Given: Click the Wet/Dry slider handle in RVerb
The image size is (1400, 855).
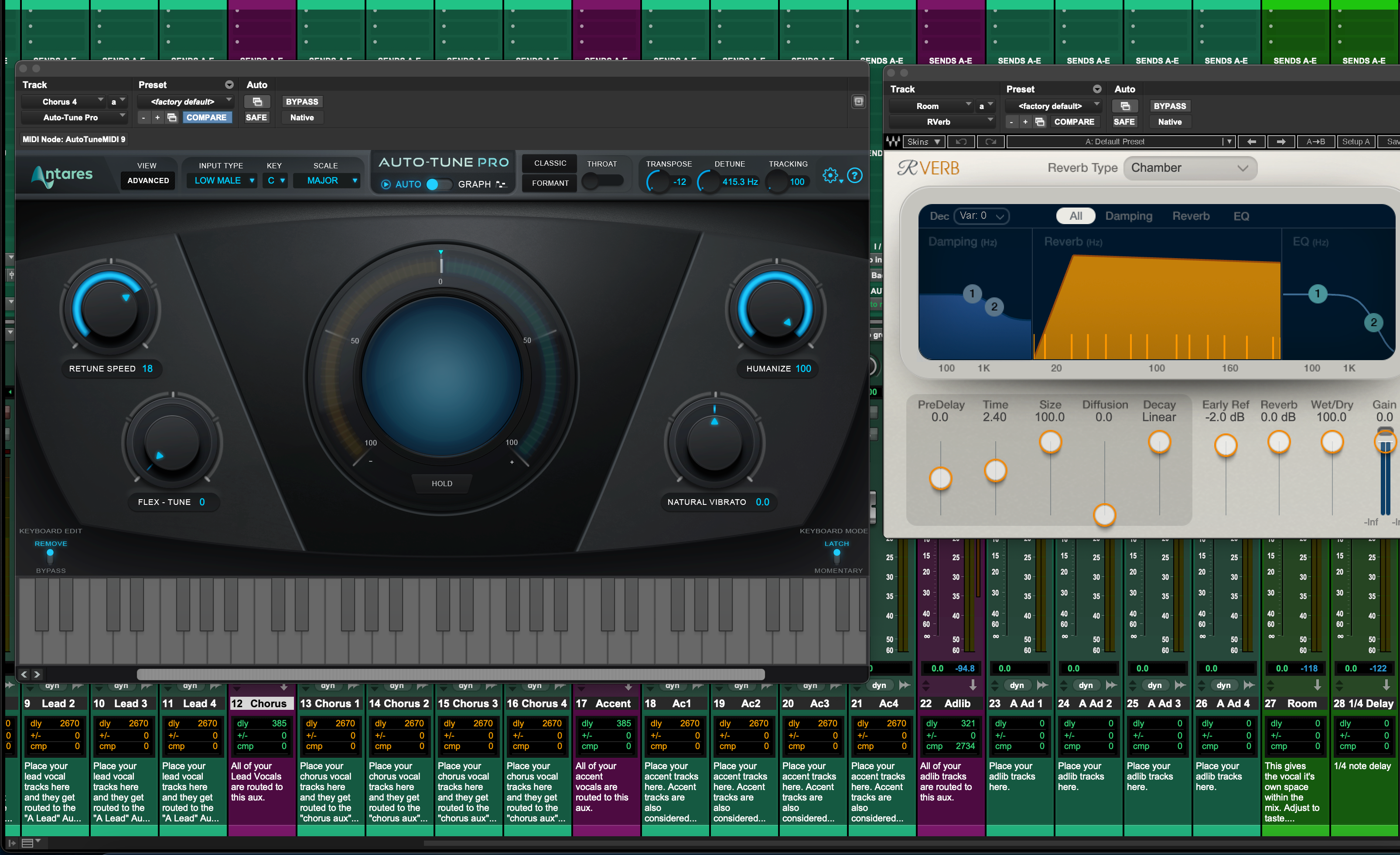Looking at the screenshot, I should coord(1332,442).
